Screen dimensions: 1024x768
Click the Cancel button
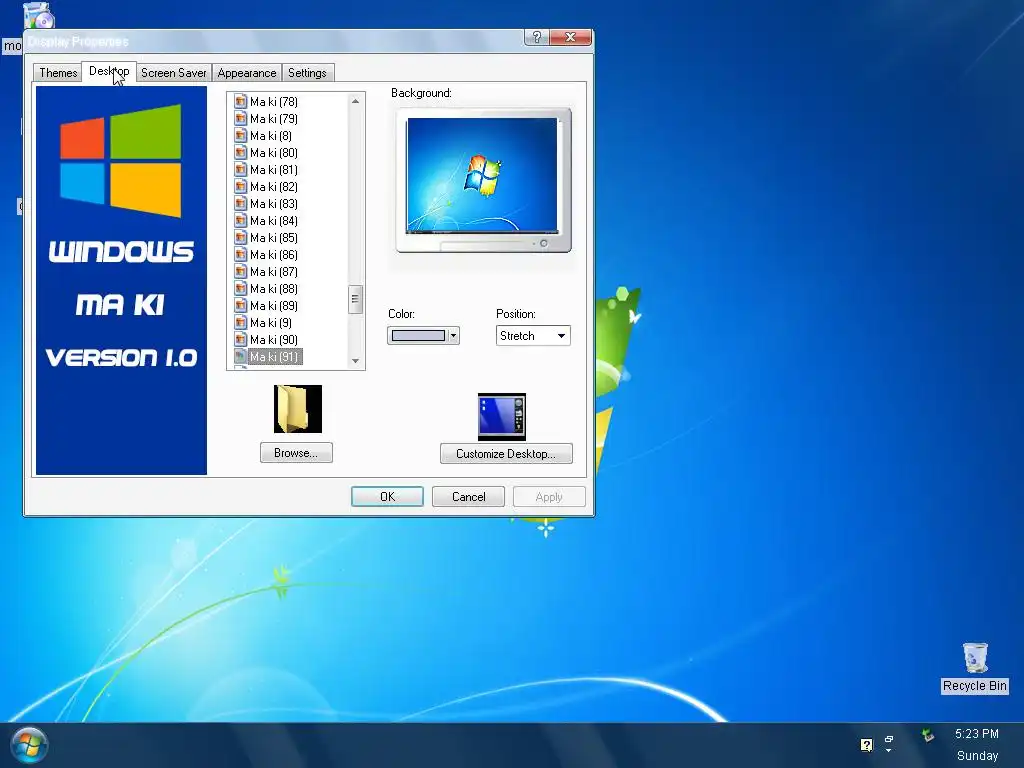468,497
